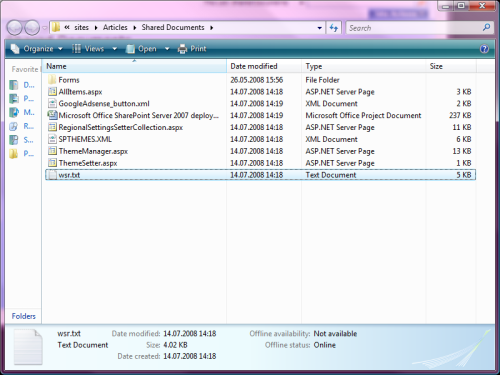The height and width of the screenshot is (375, 500).
Task: Click the 'Online' offline status value
Action: 324,345
